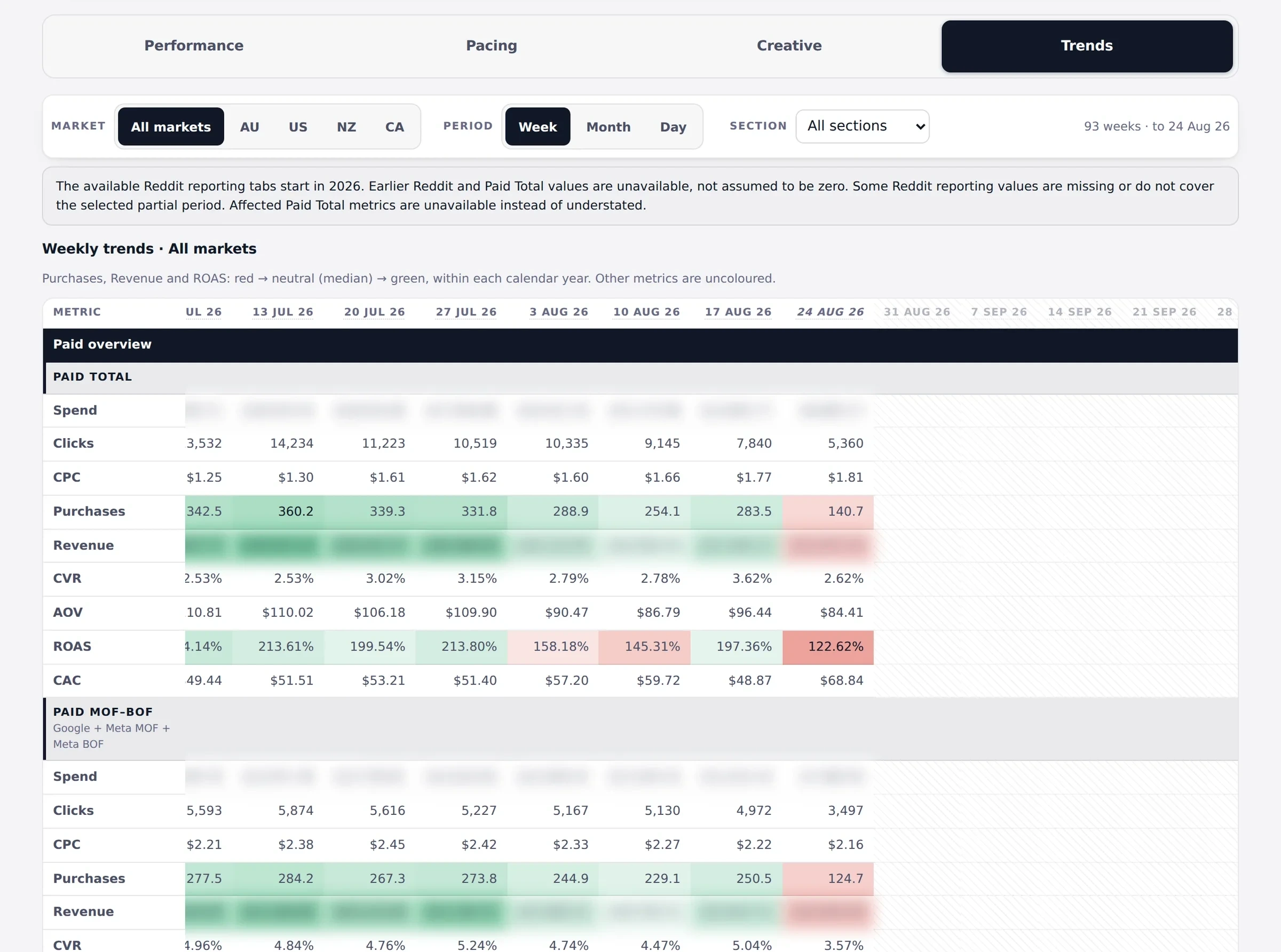Filter market to NZ
This screenshot has width=1281, height=952.
[346, 127]
